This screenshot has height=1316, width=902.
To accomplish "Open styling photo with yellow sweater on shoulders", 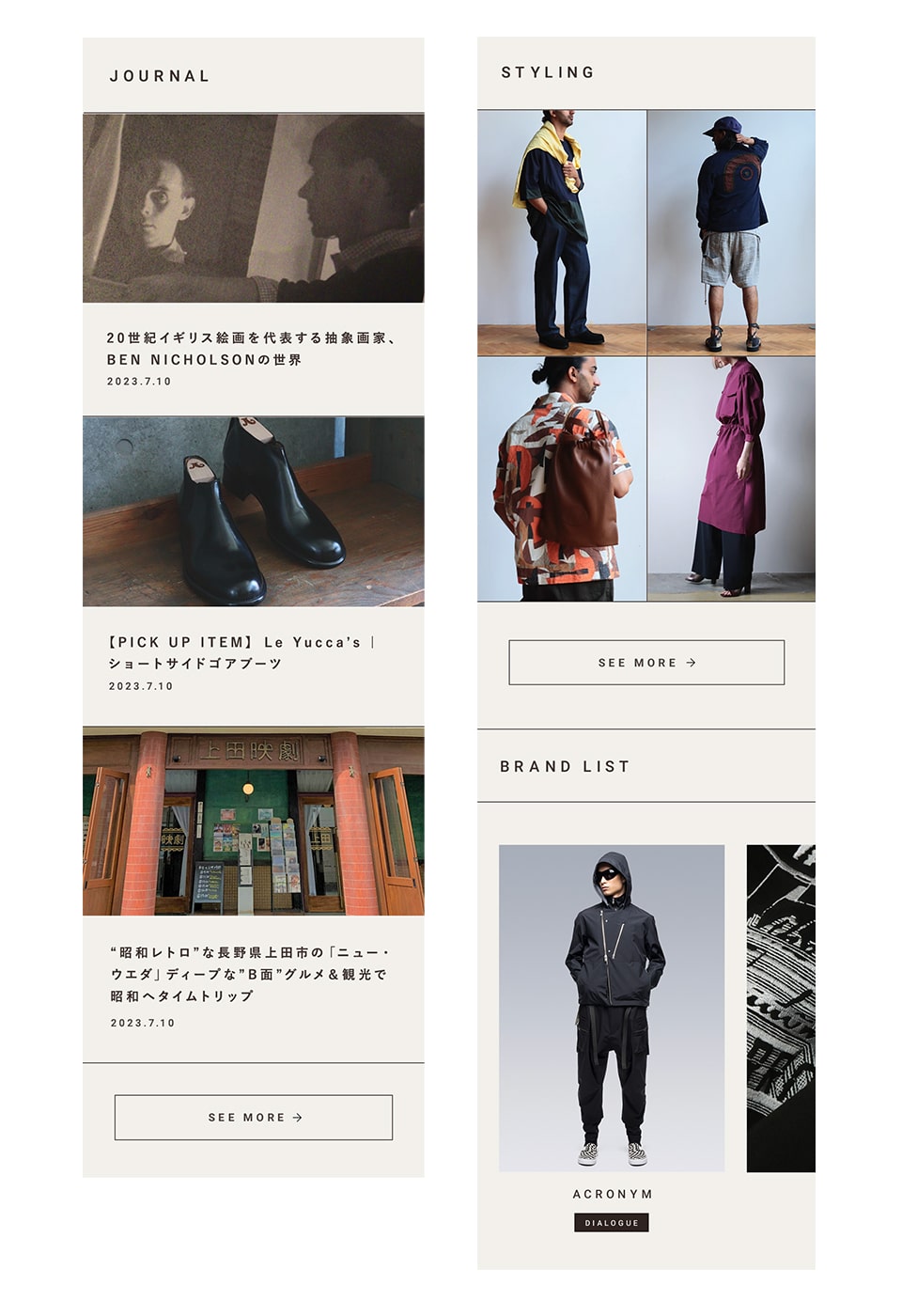I will click(562, 232).
